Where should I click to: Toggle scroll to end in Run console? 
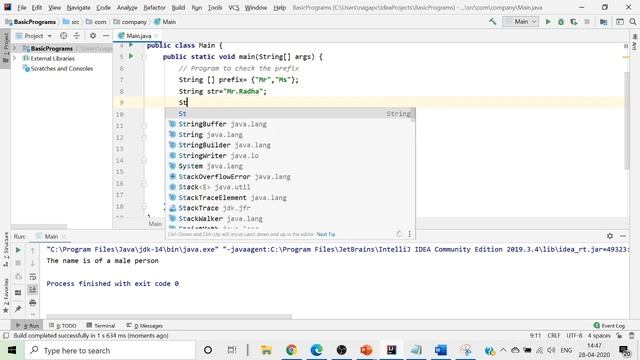33,290
